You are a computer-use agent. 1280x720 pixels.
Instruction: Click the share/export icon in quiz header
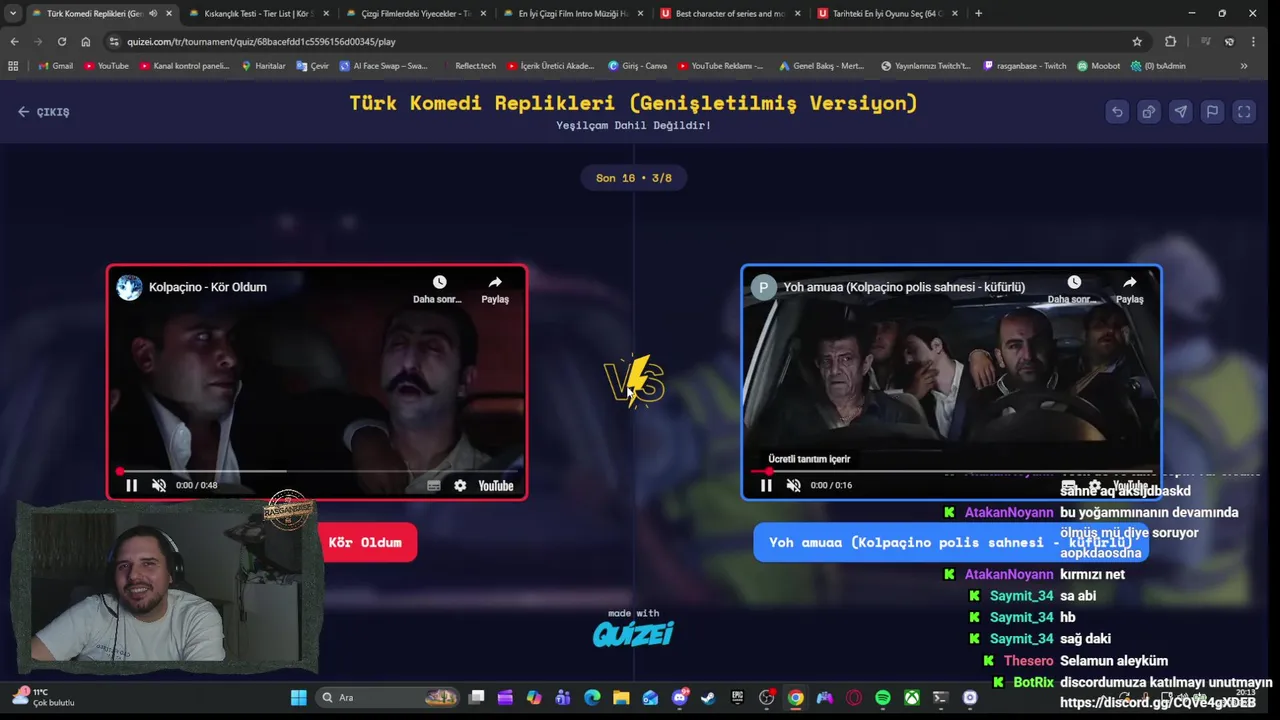[x=1149, y=112]
